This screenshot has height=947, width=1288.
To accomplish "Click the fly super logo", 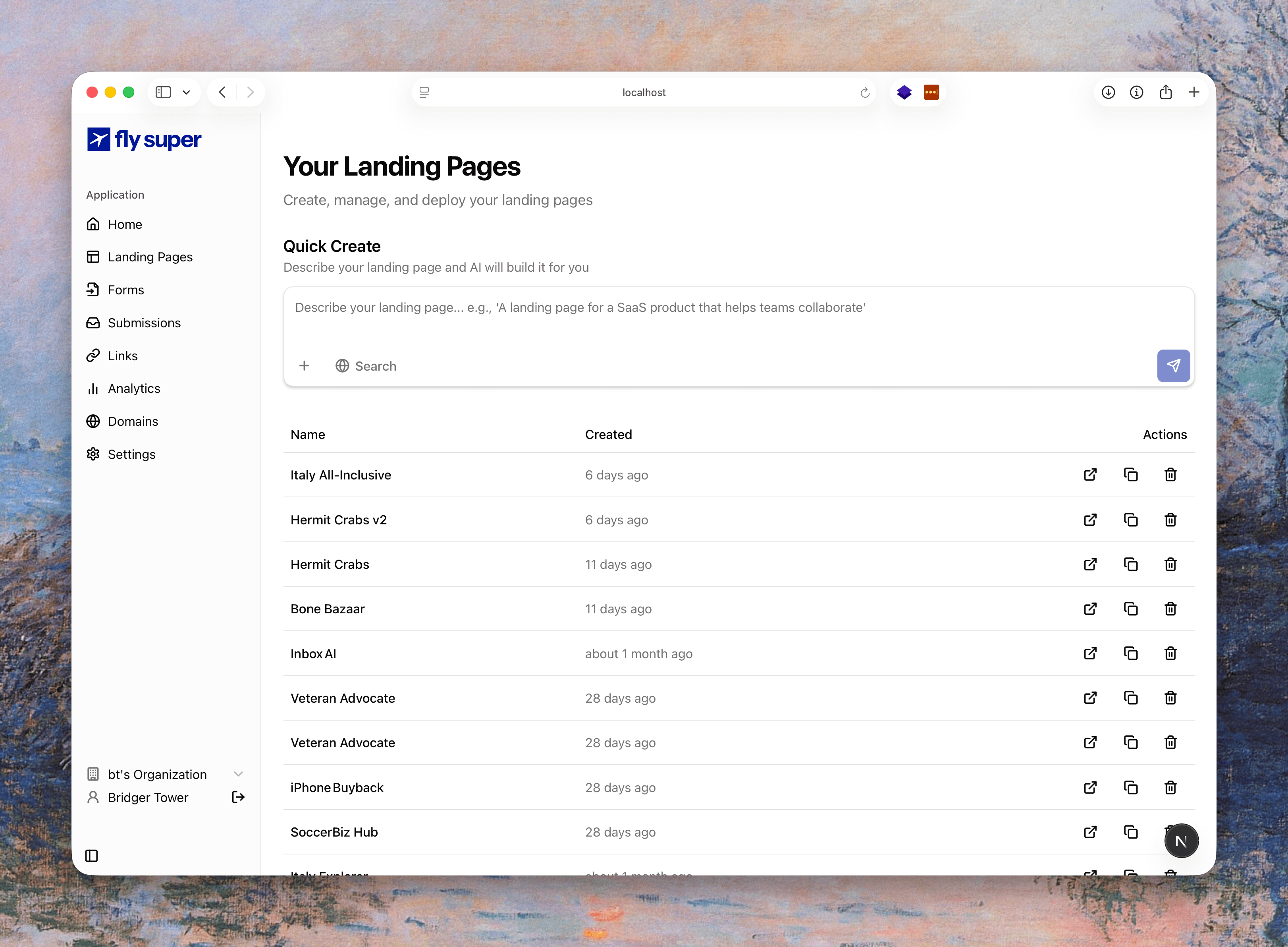I will click(x=144, y=139).
